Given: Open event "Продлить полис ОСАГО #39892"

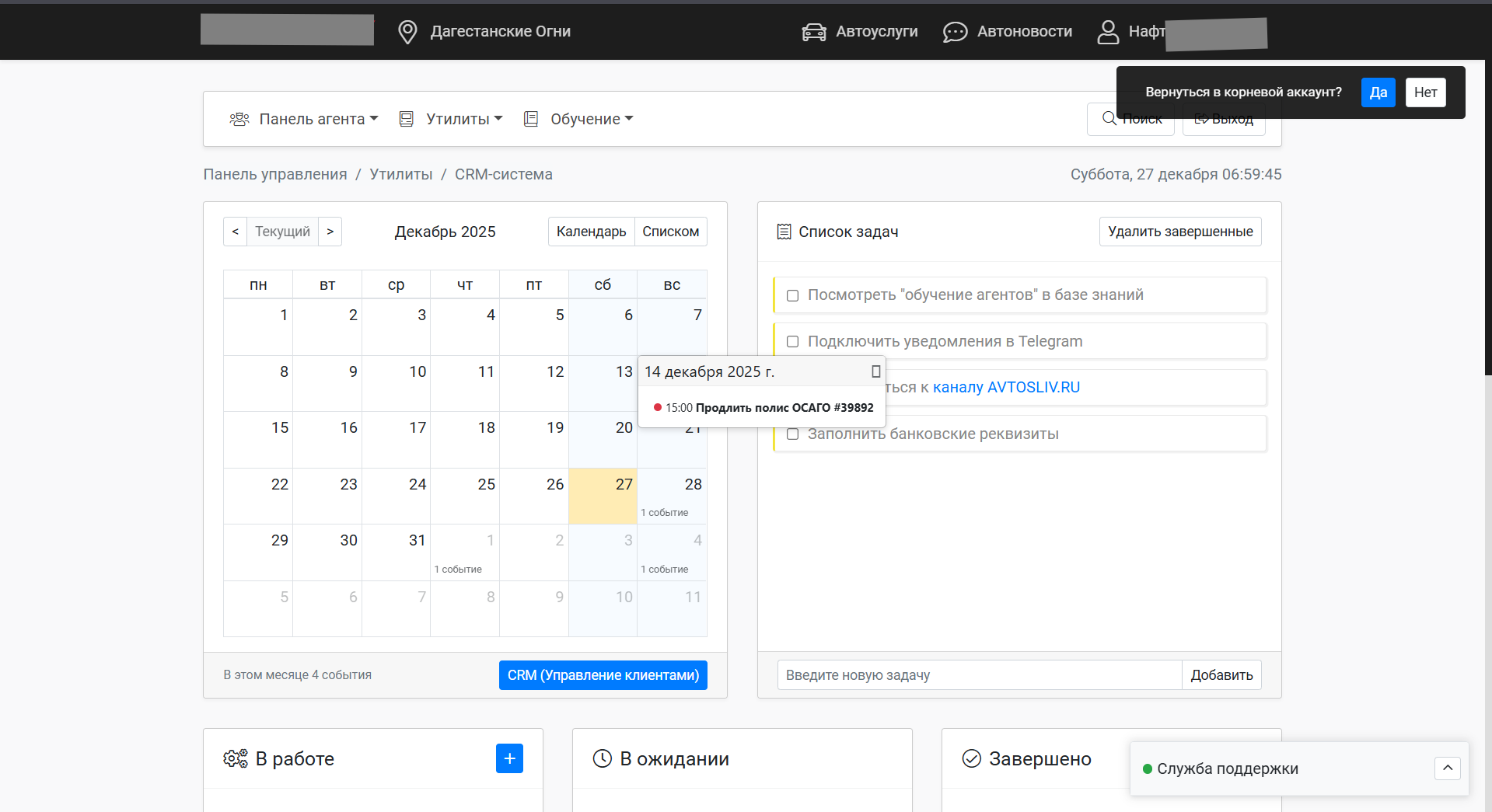Looking at the screenshot, I should coord(784,407).
